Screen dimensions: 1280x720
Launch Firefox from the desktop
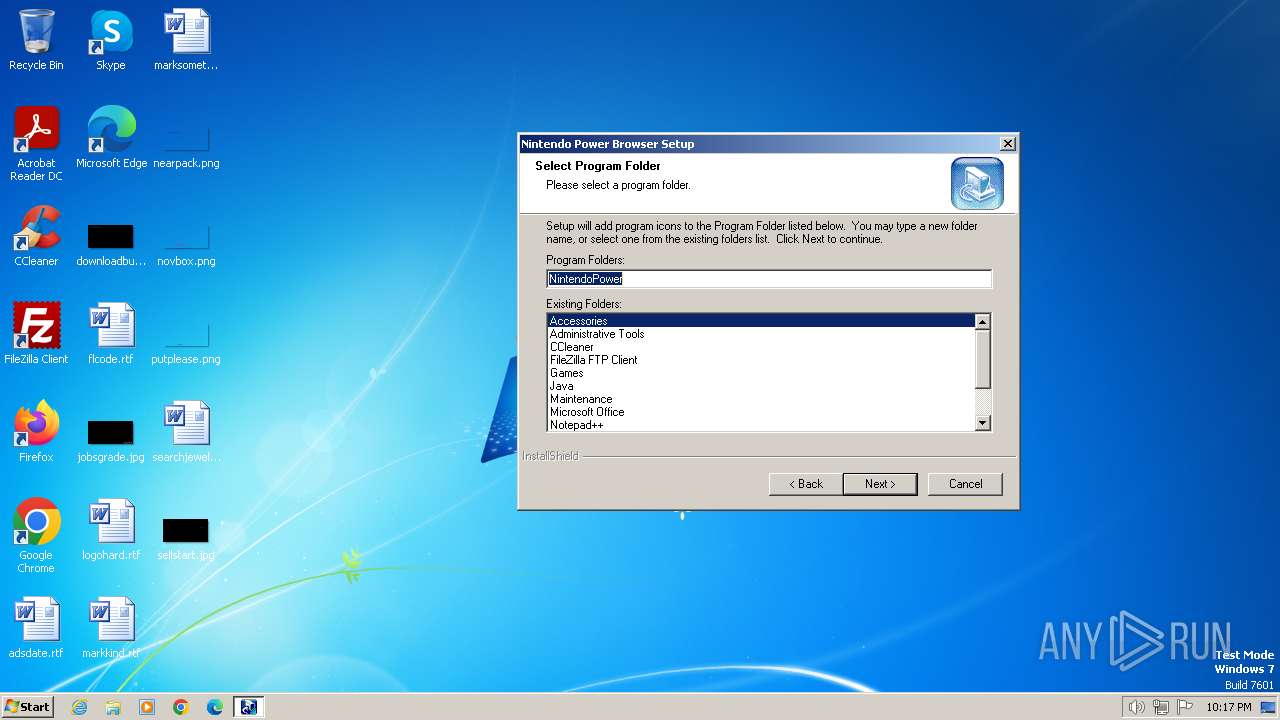36,432
